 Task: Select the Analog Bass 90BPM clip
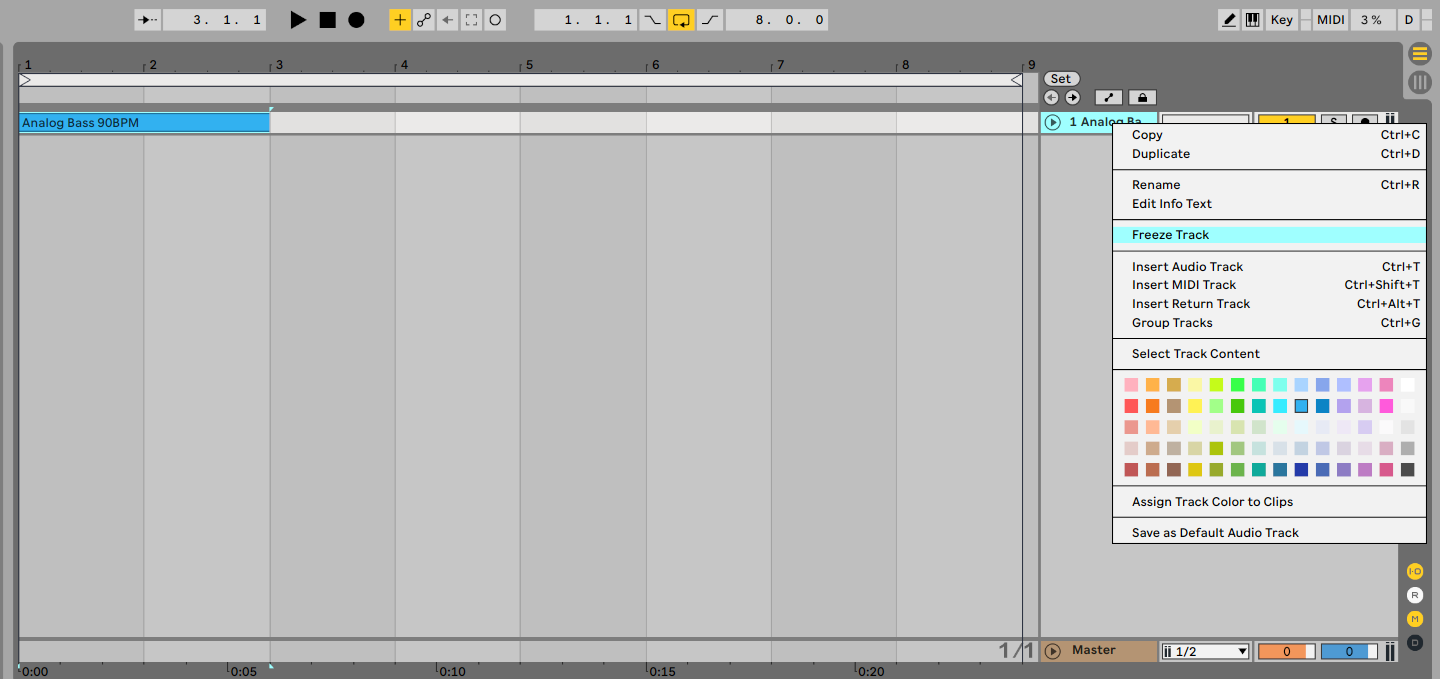pos(144,123)
